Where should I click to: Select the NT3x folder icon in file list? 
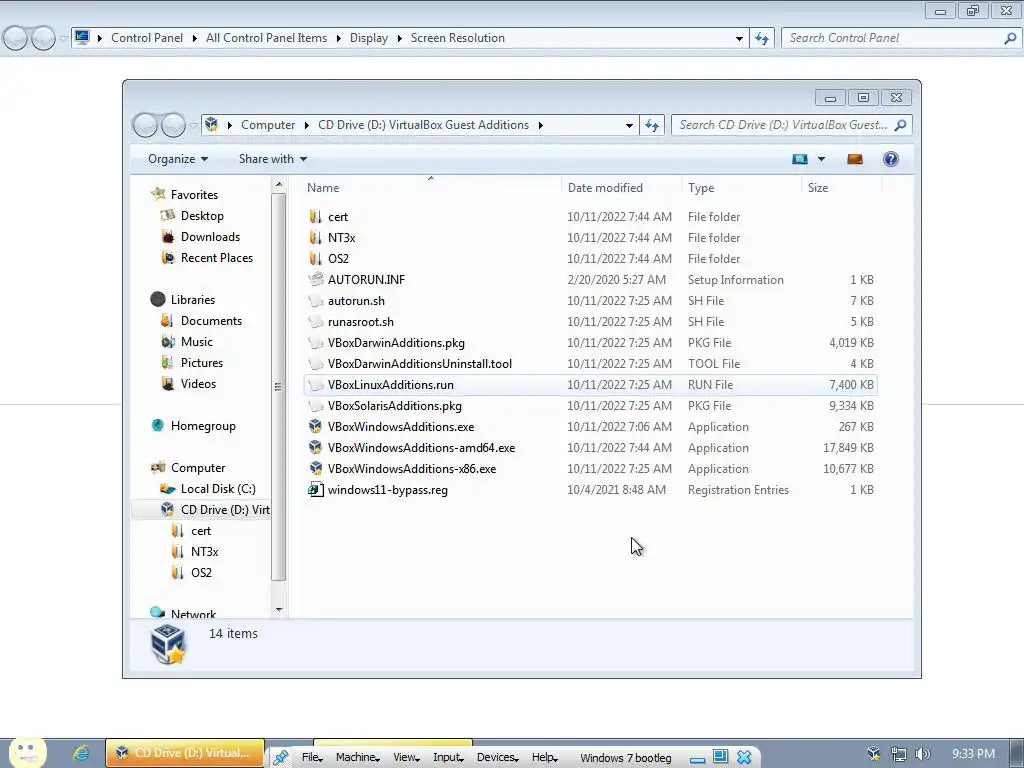[315, 238]
